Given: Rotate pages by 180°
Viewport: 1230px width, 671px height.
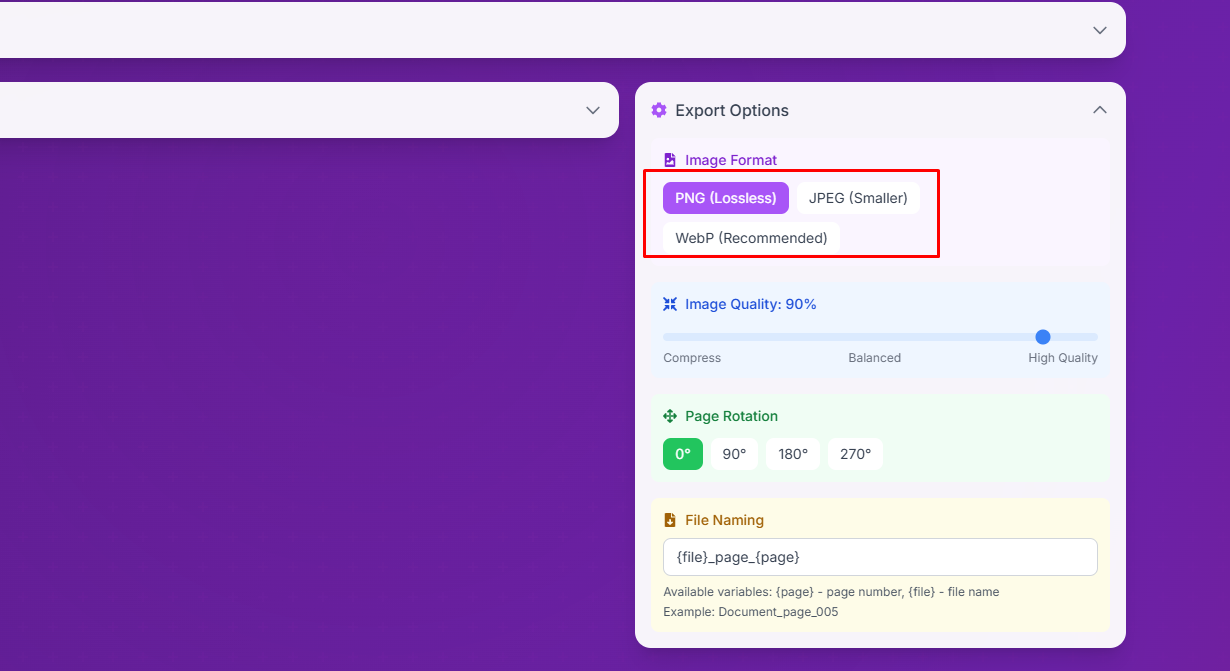Looking at the screenshot, I should click(793, 454).
